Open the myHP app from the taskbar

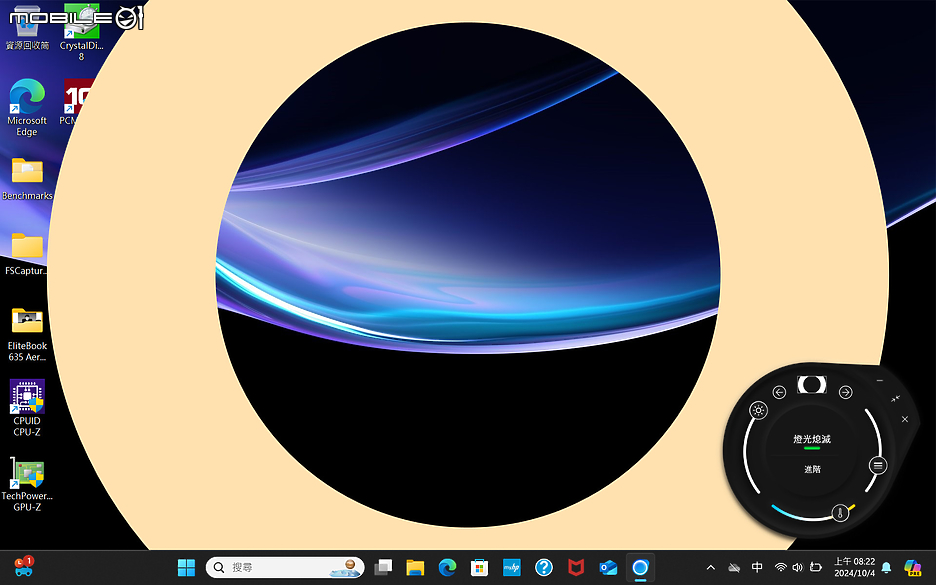tap(512, 567)
